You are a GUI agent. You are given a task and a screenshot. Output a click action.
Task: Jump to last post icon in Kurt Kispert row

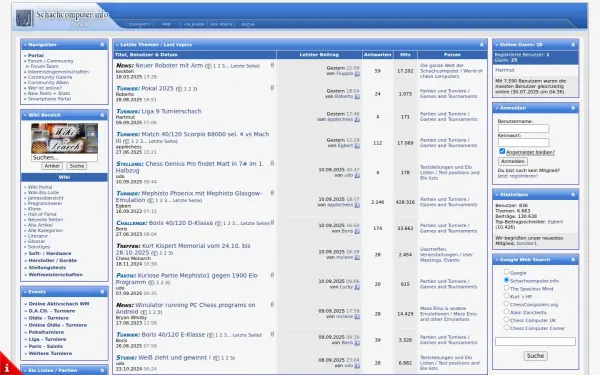point(357,258)
